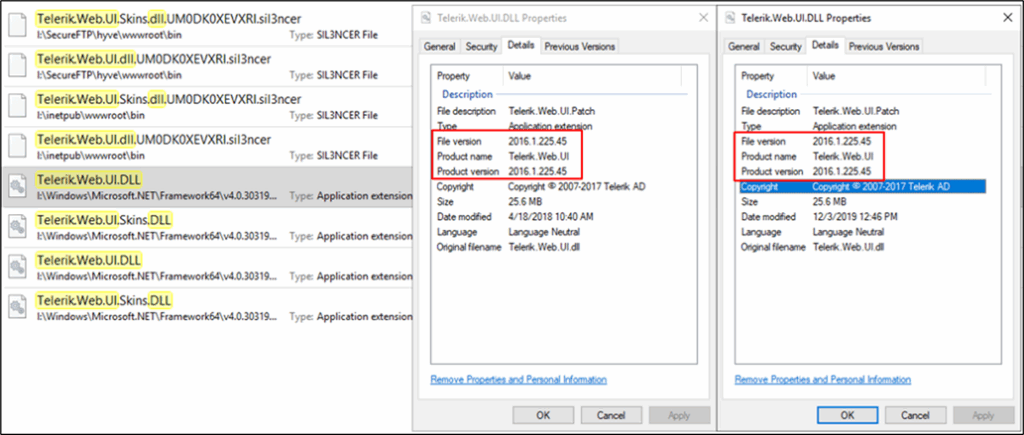Select Product name row in 4/18/2018 dialog

point(558,156)
